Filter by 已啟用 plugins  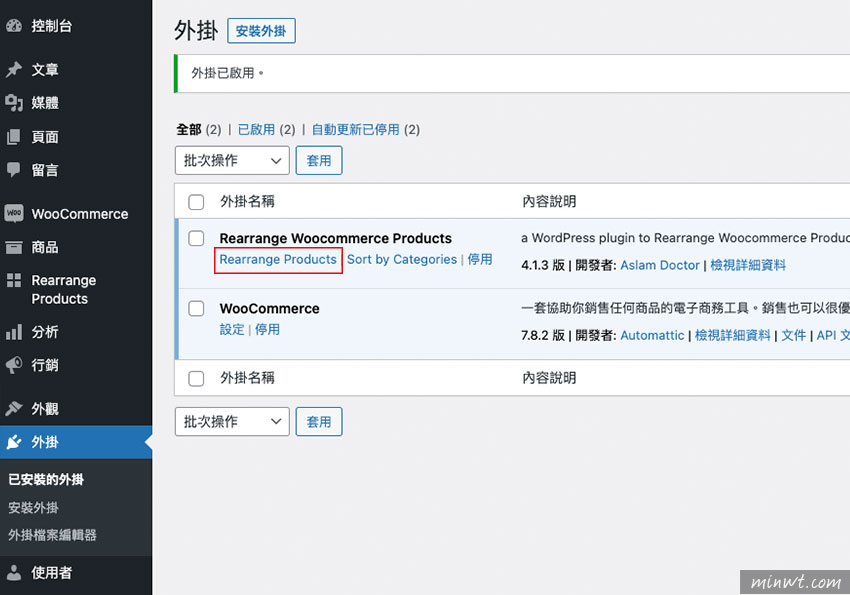coord(256,130)
